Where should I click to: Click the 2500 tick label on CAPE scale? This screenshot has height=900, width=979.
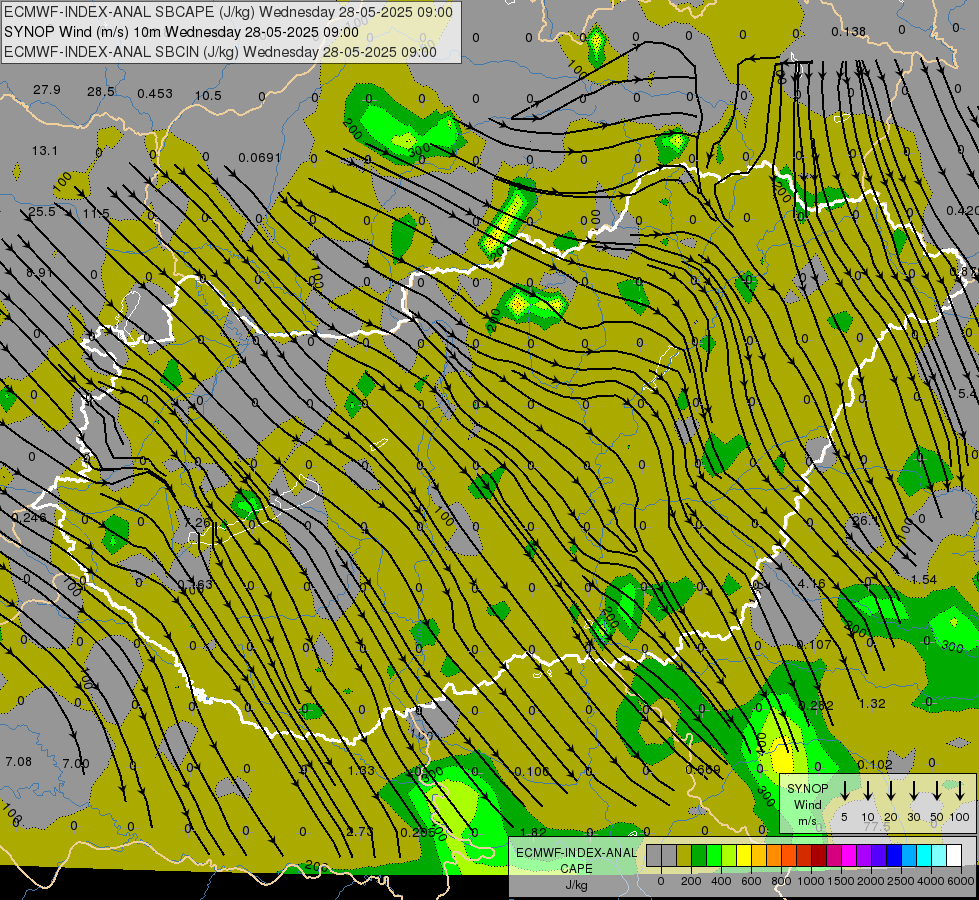click(901, 881)
